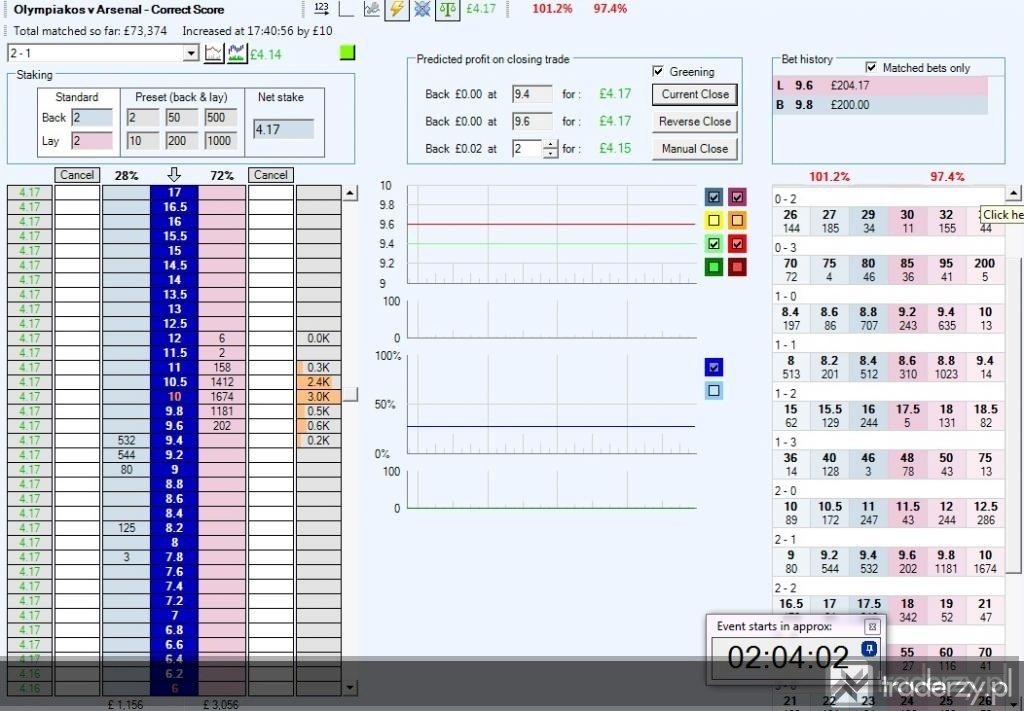Click the Net stake 4.17 field

point(283,129)
